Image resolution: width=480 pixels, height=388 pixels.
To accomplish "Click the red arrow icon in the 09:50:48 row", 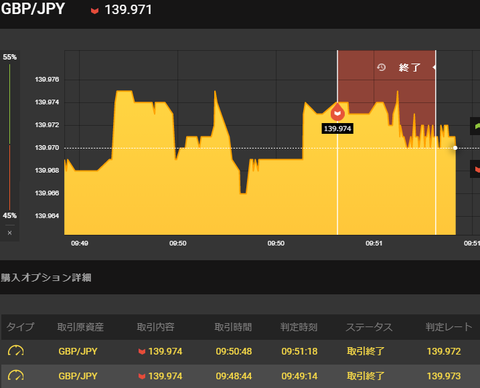I will tap(142, 351).
